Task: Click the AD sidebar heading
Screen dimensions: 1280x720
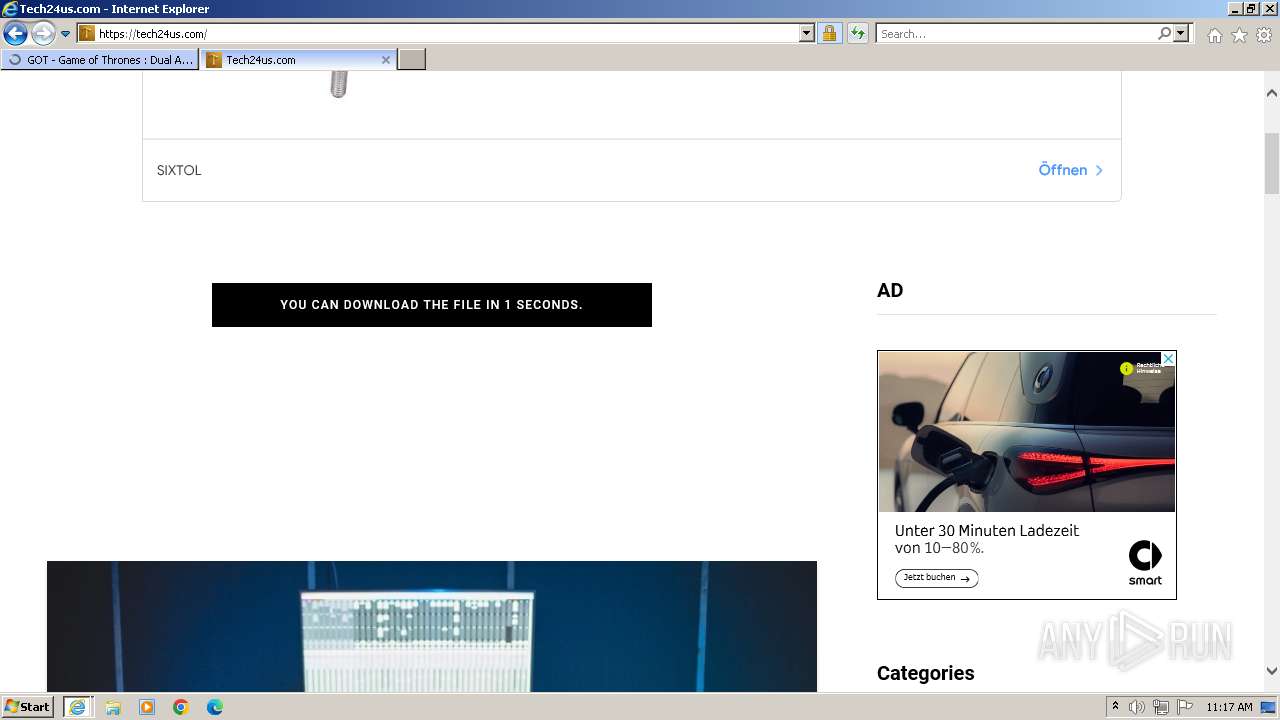Action: [x=890, y=290]
